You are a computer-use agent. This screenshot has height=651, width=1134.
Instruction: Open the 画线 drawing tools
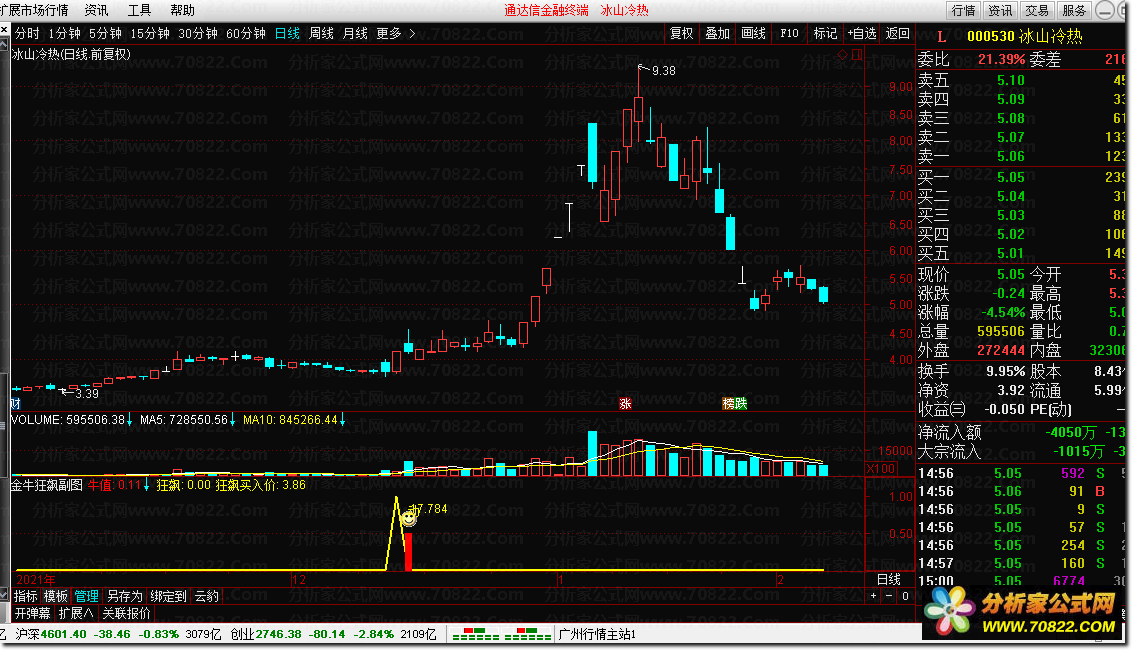(x=754, y=33)
